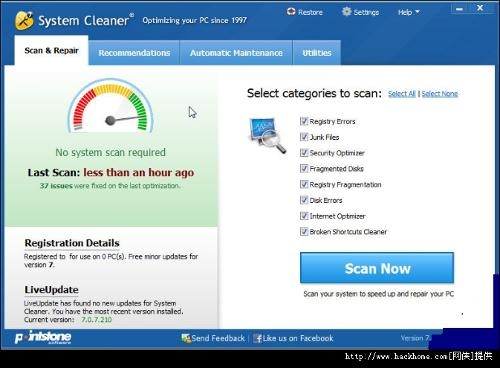500x368 pixels.
Task: Click the Select None link
Action: (440, 94)
